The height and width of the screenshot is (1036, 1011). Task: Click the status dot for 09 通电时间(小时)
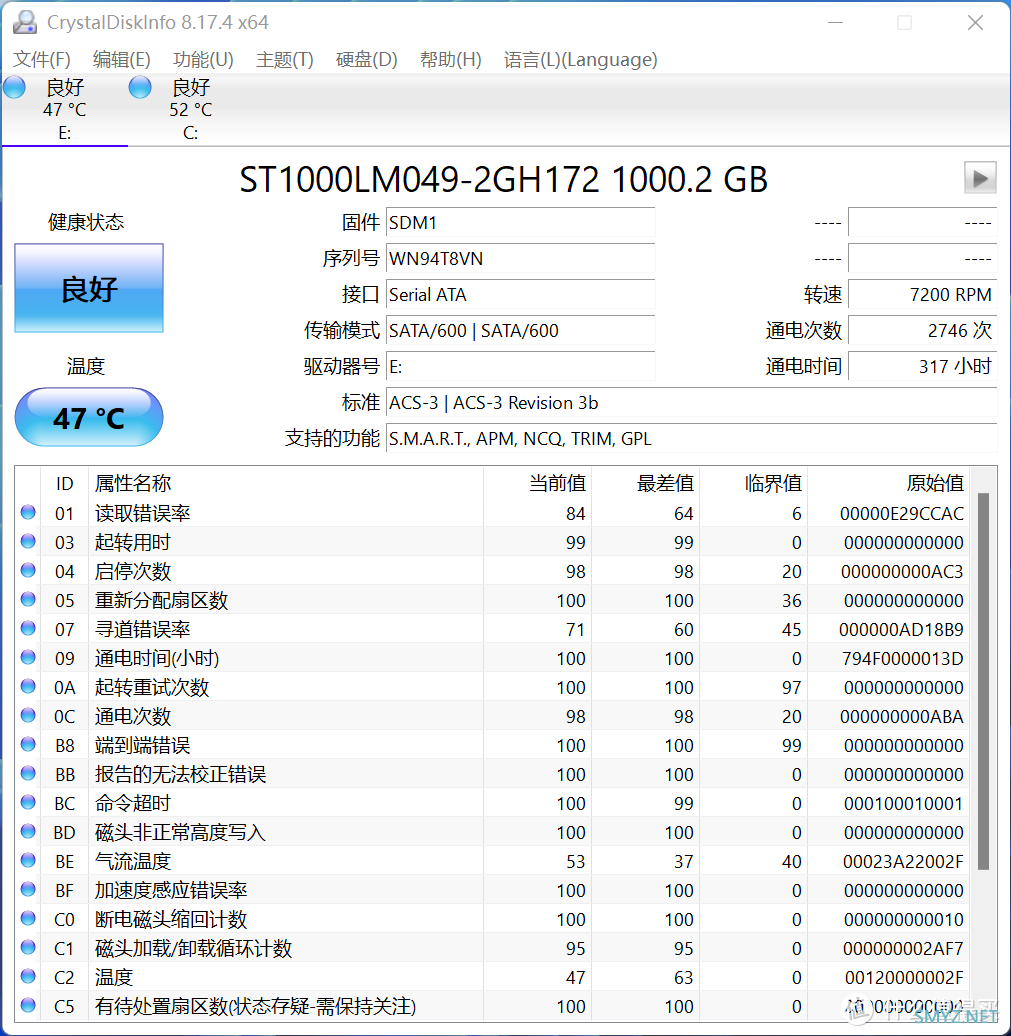(x=28, y=657)
